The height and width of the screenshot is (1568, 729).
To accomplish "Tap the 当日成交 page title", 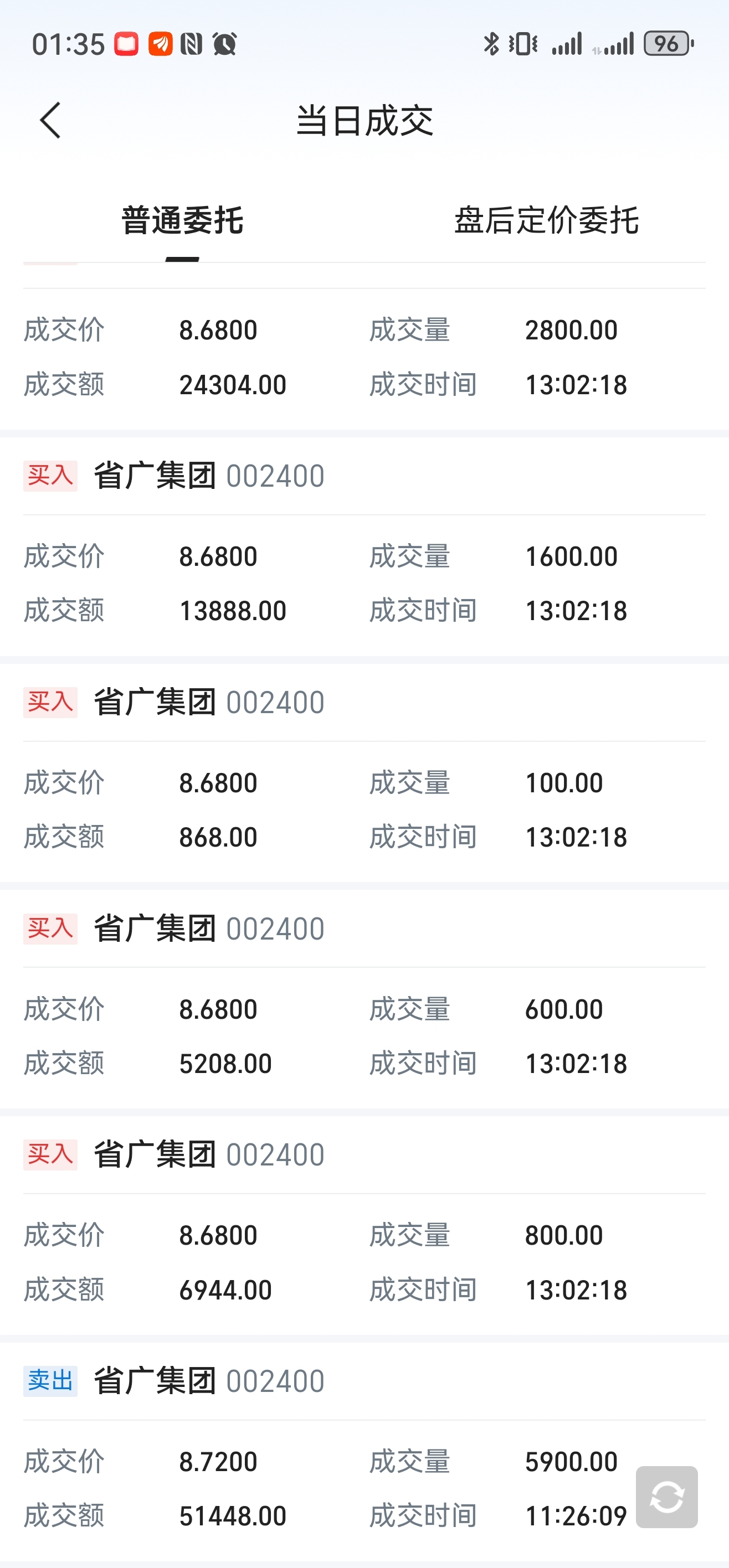I will [x=364, y=120].
